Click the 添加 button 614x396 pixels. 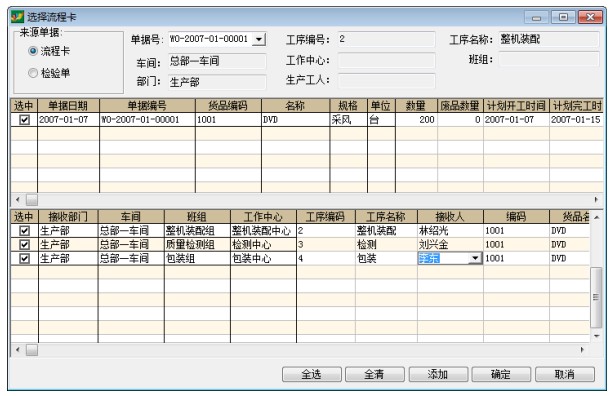pos(438,374)
